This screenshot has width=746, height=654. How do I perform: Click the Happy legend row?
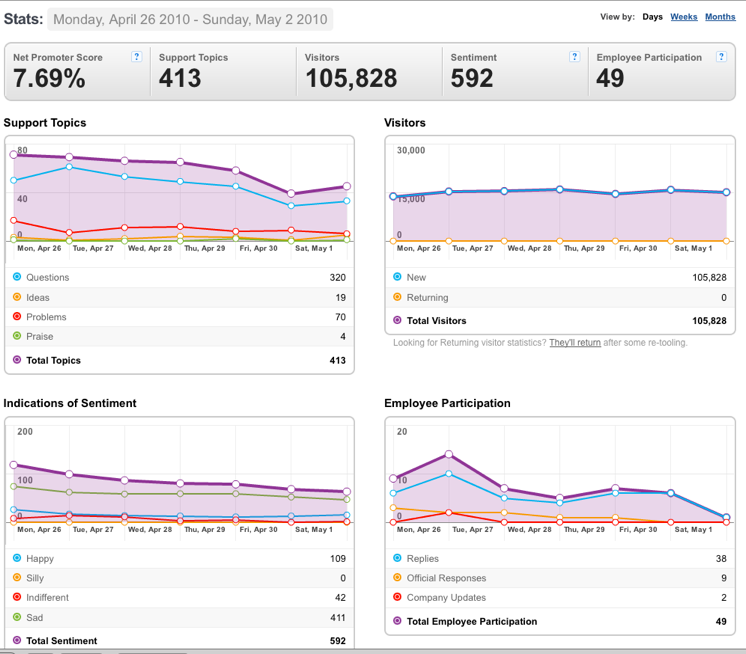(179, 558)
